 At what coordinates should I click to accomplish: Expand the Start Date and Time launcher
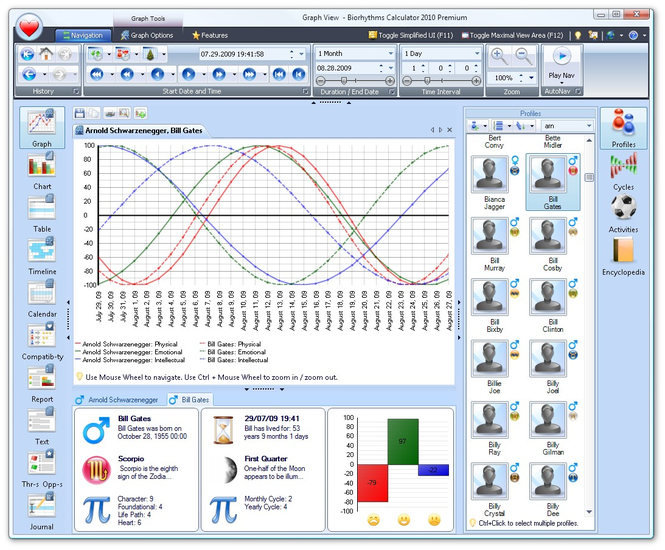click(x=305, y=91)
